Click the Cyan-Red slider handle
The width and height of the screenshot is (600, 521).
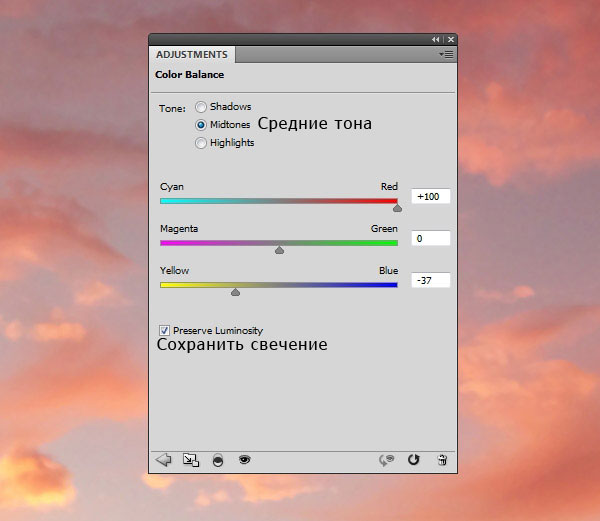[x=397, y=208]
